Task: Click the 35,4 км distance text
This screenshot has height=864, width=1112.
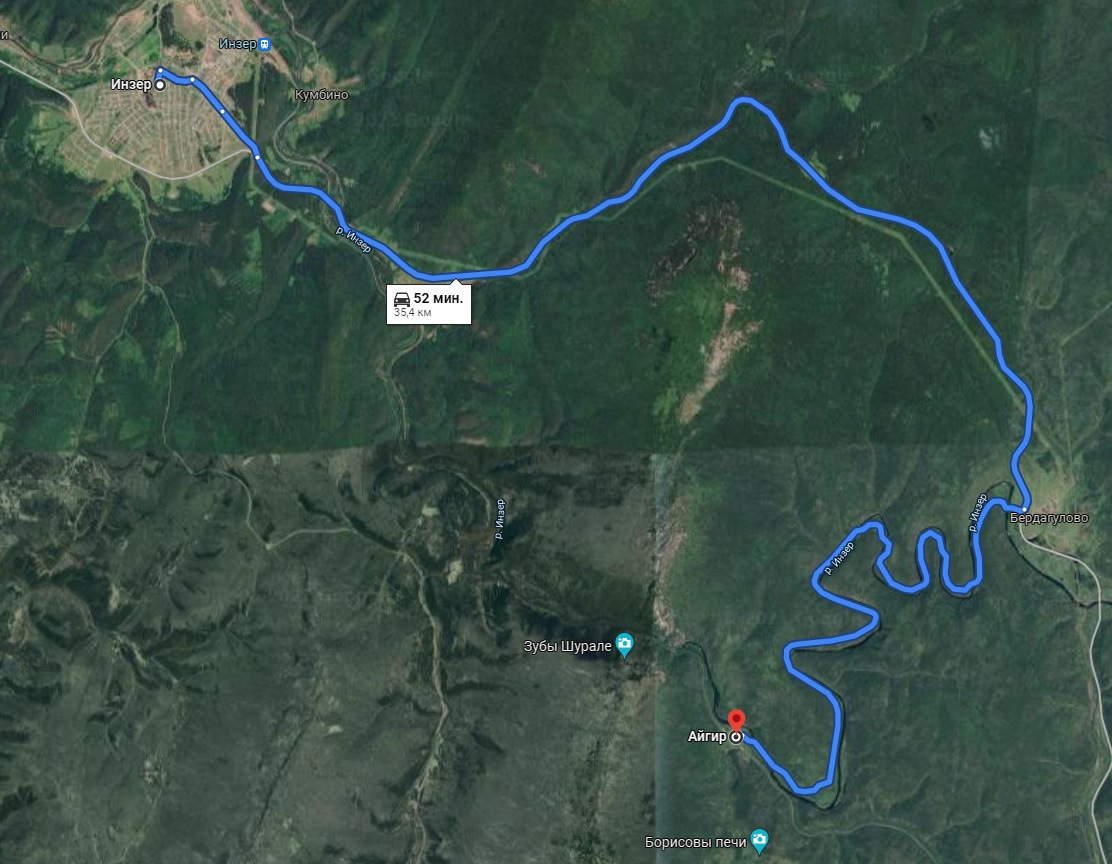Action: click(413, 313)
